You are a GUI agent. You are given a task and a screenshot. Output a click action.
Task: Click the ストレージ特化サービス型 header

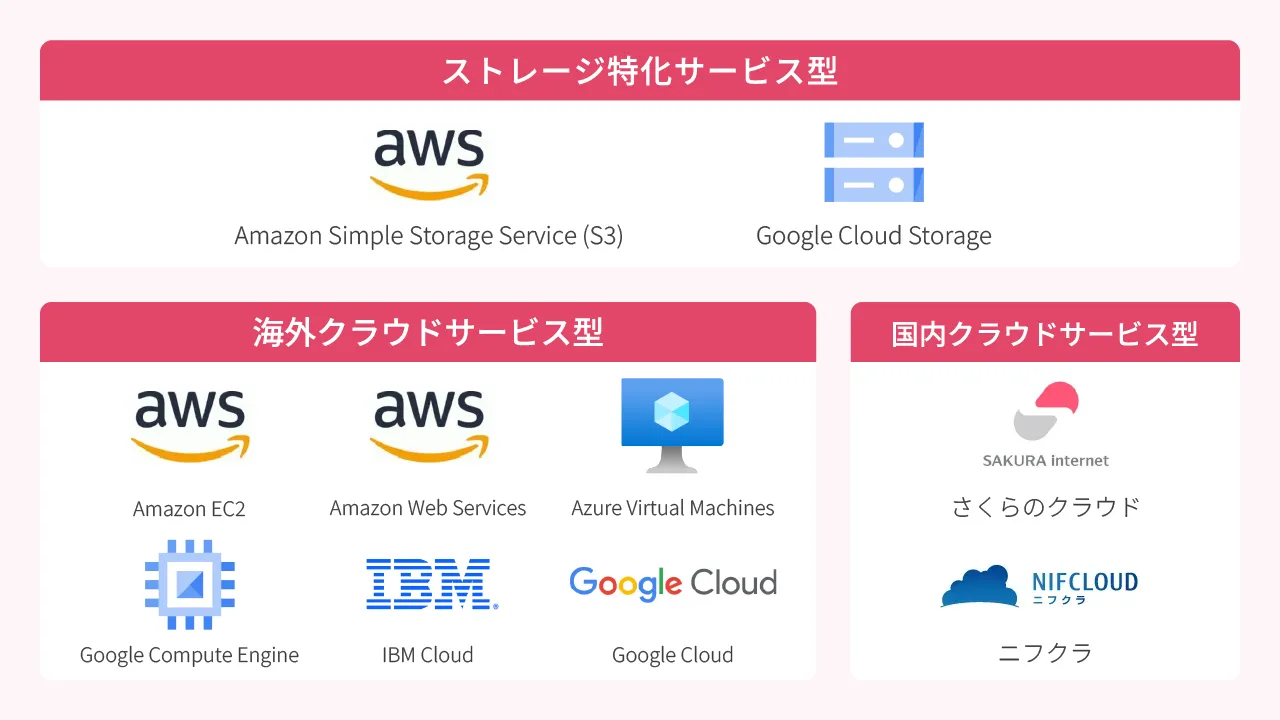(640, 71)
